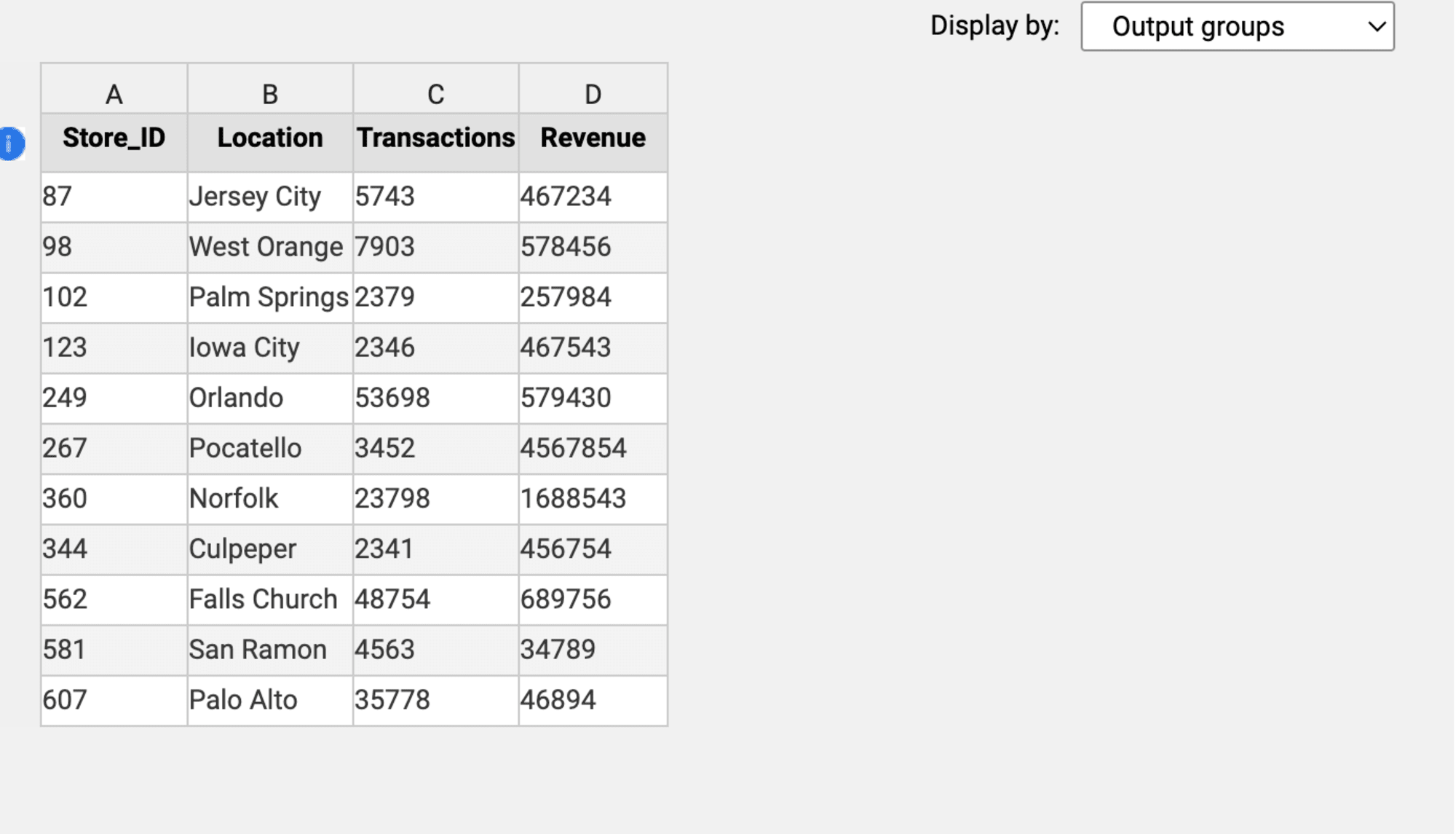The height and width of the screenshot is (834, 1456).
Task: Select column C header
Action: click(x=436, y=89)
